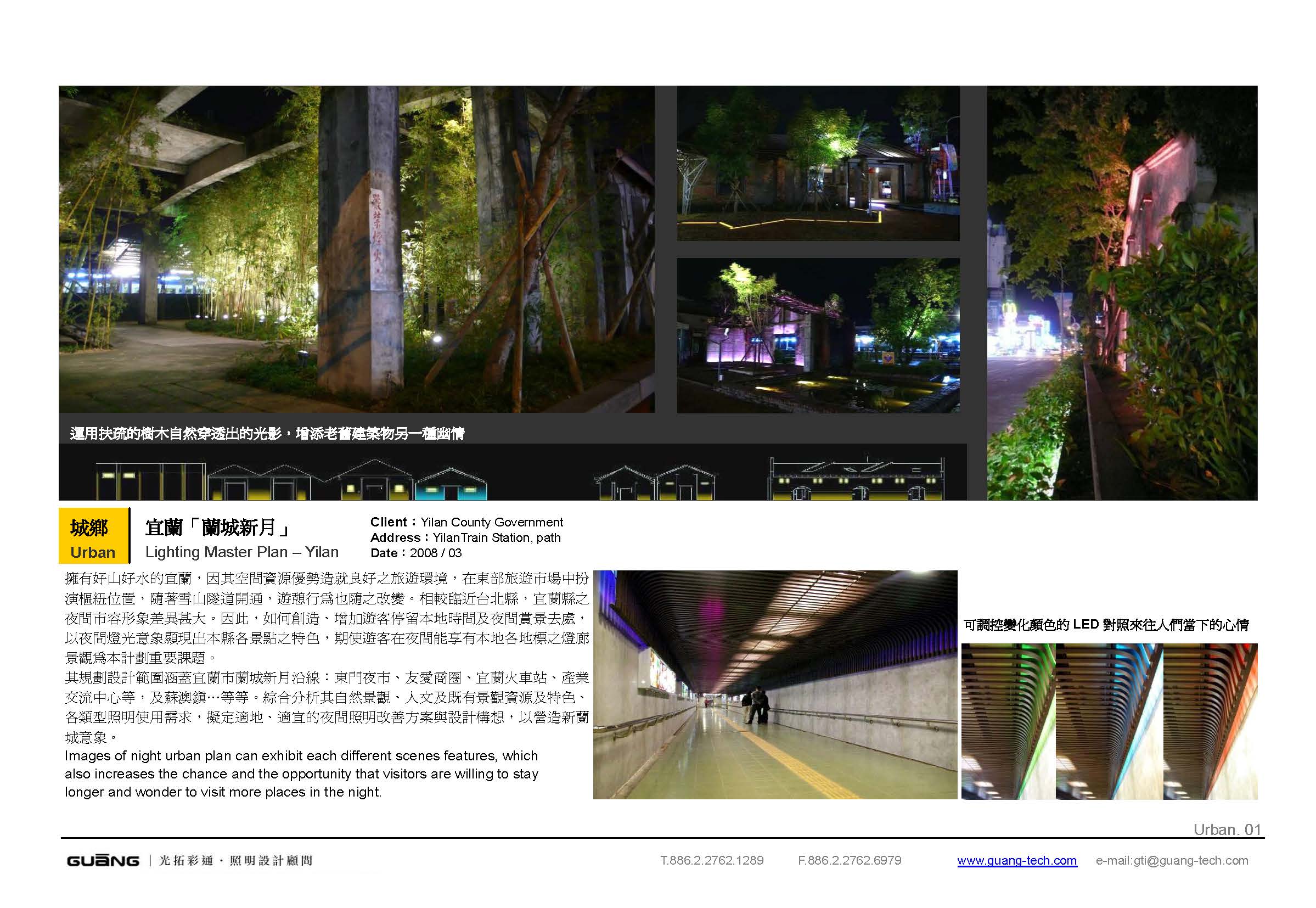Click the GUANG logo in the footer
This screenshot has width=1316, height=908.
(x=103, y=861)
